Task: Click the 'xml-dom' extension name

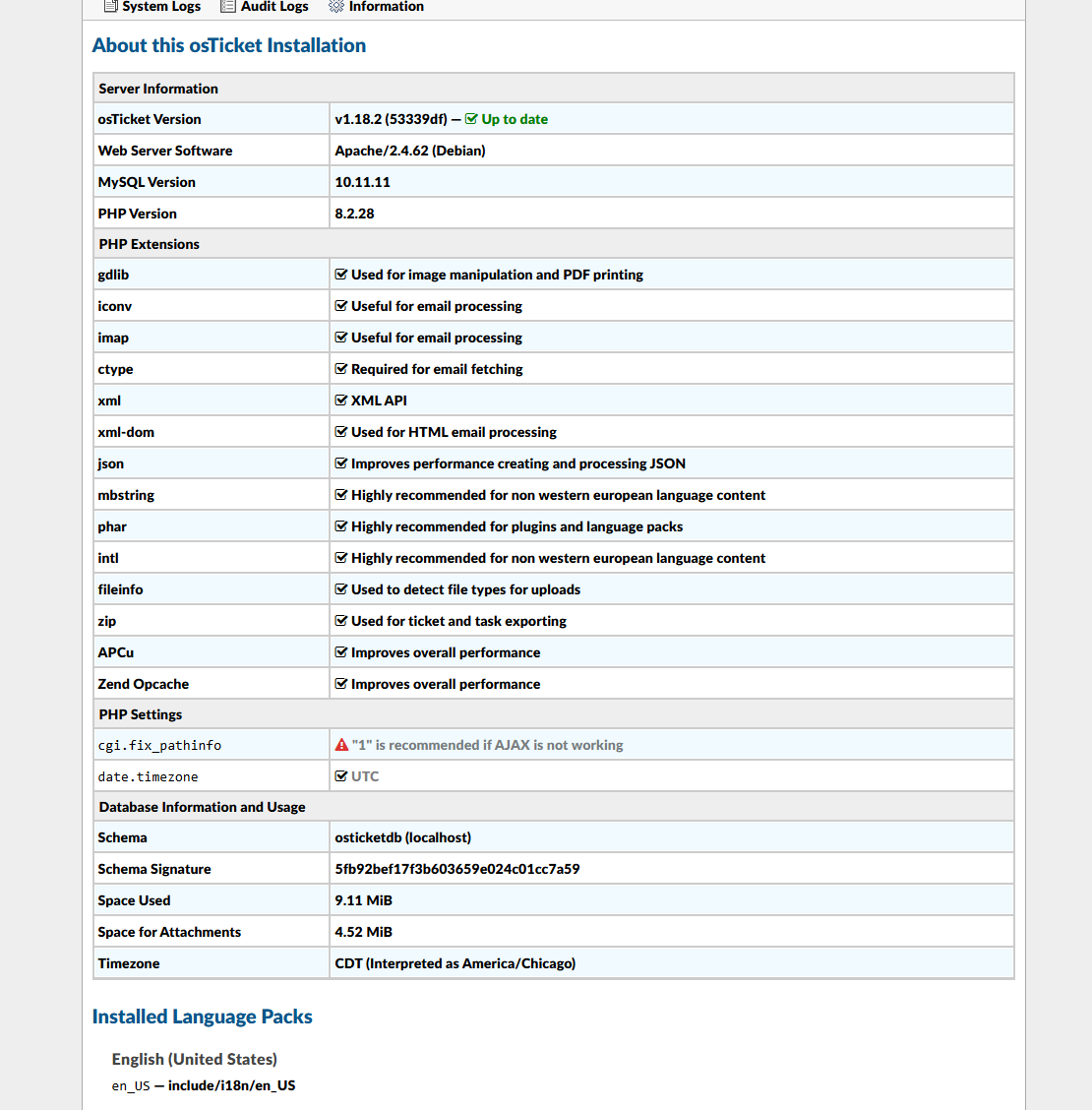Action: [x=126, y=432]
